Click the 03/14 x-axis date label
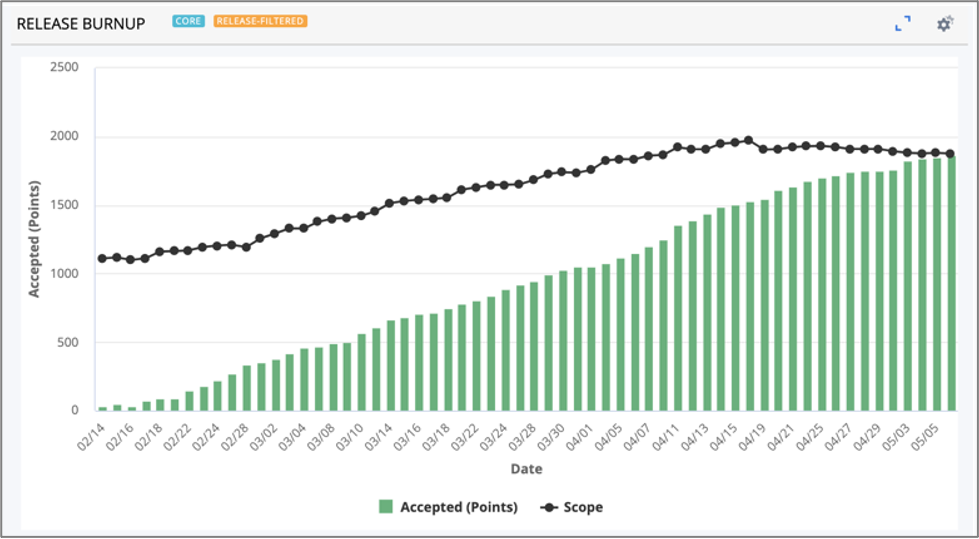979x539 pixels. click(380, 438)
